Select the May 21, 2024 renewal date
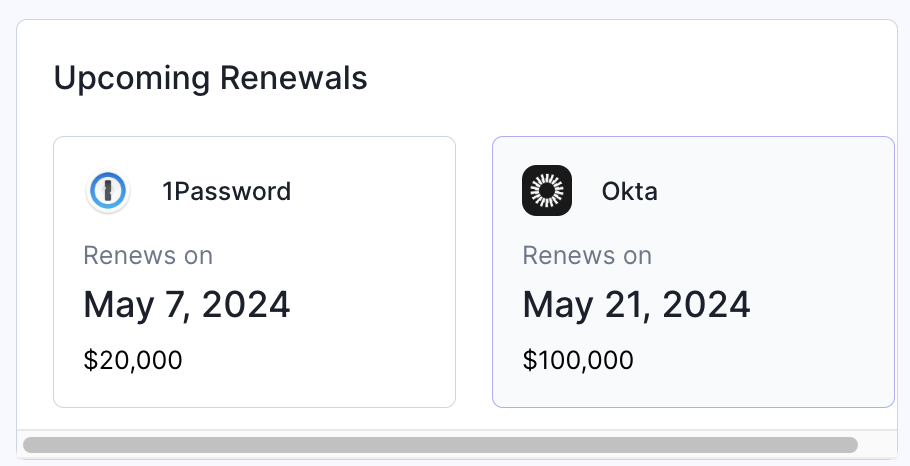Viewport: 910px width, 466px height. (x=636, y=304)
